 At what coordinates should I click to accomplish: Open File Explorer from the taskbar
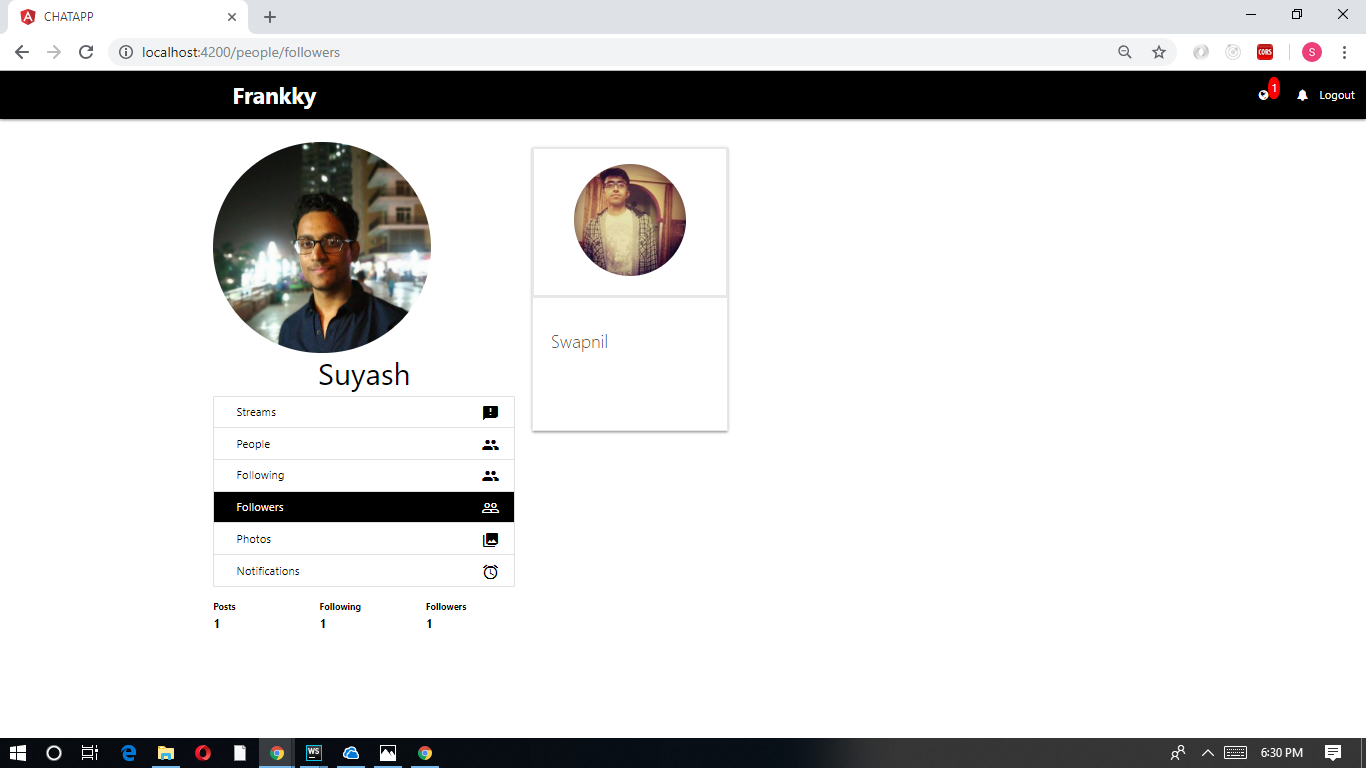[x=165, y=752]
